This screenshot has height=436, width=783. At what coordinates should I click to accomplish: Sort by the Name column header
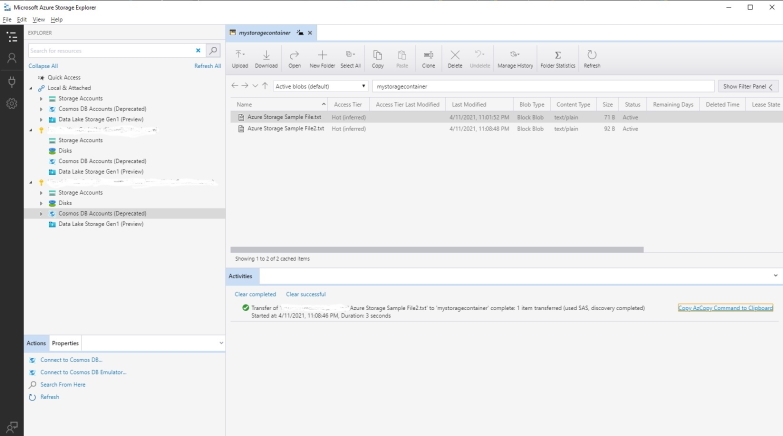click(x=279, y=104)
